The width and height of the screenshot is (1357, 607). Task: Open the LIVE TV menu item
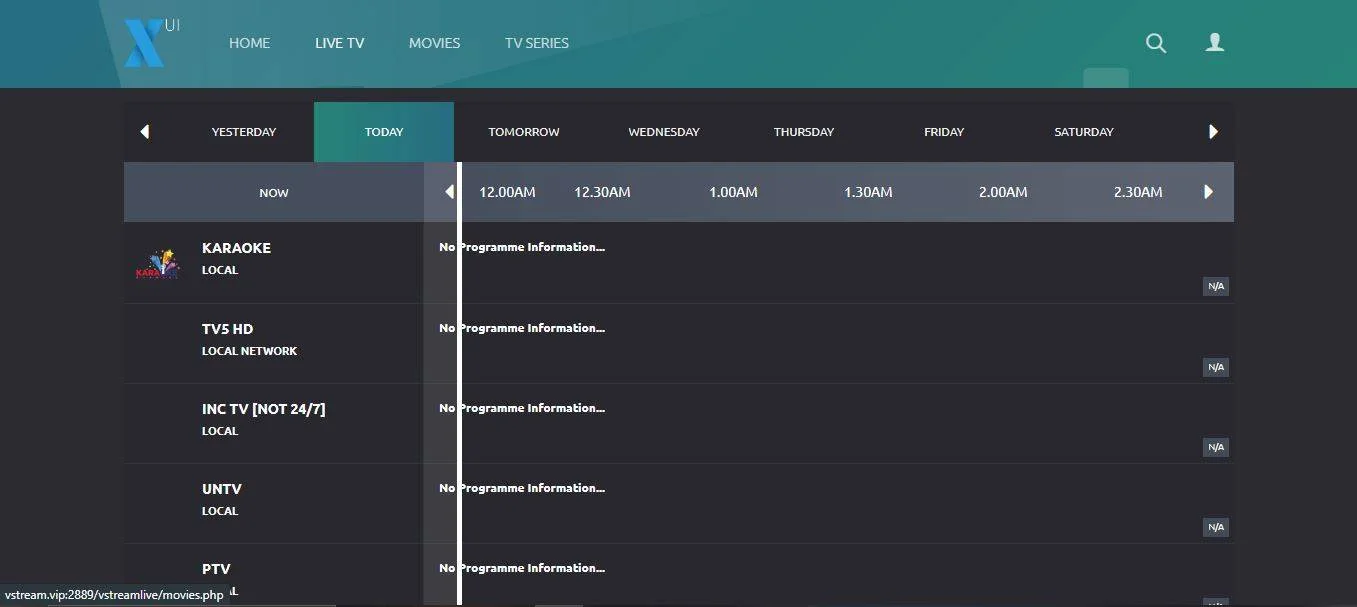point(339,43)
